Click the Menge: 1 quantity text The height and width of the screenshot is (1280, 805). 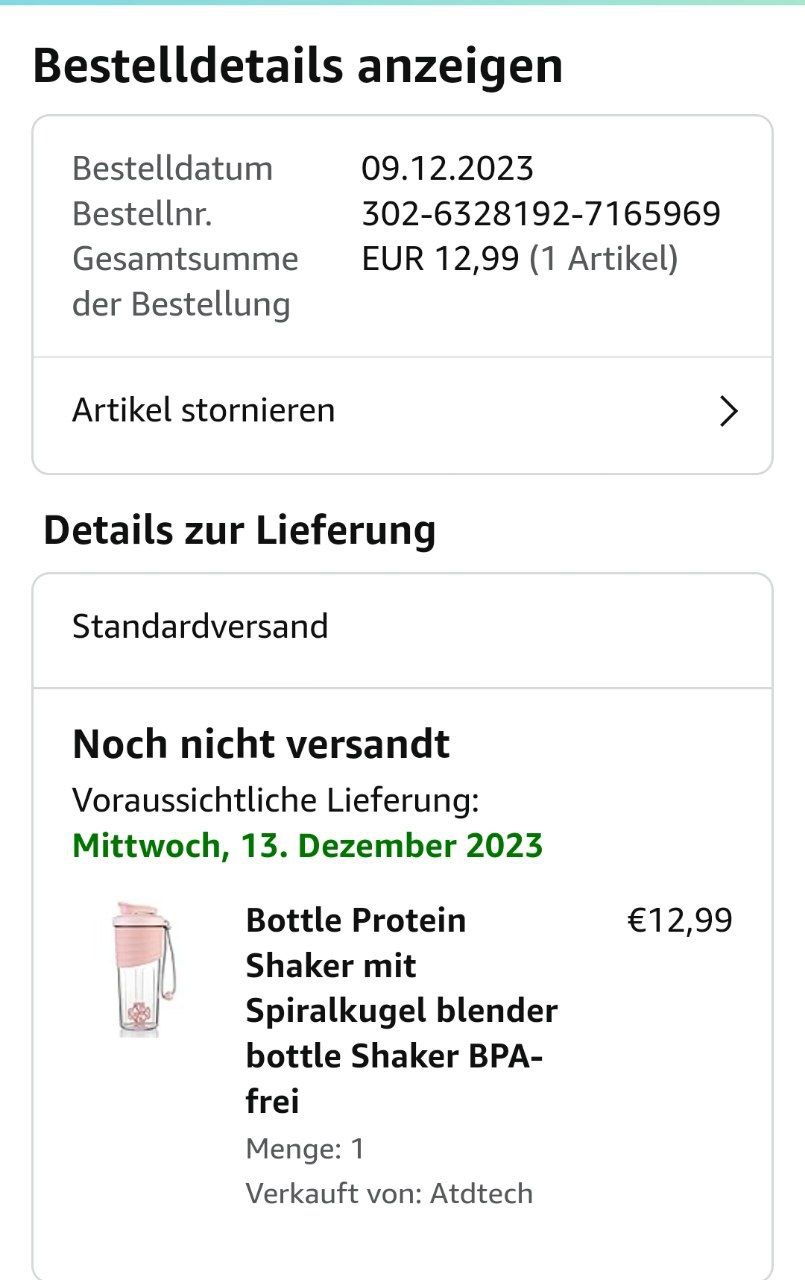coord(305,1149)
